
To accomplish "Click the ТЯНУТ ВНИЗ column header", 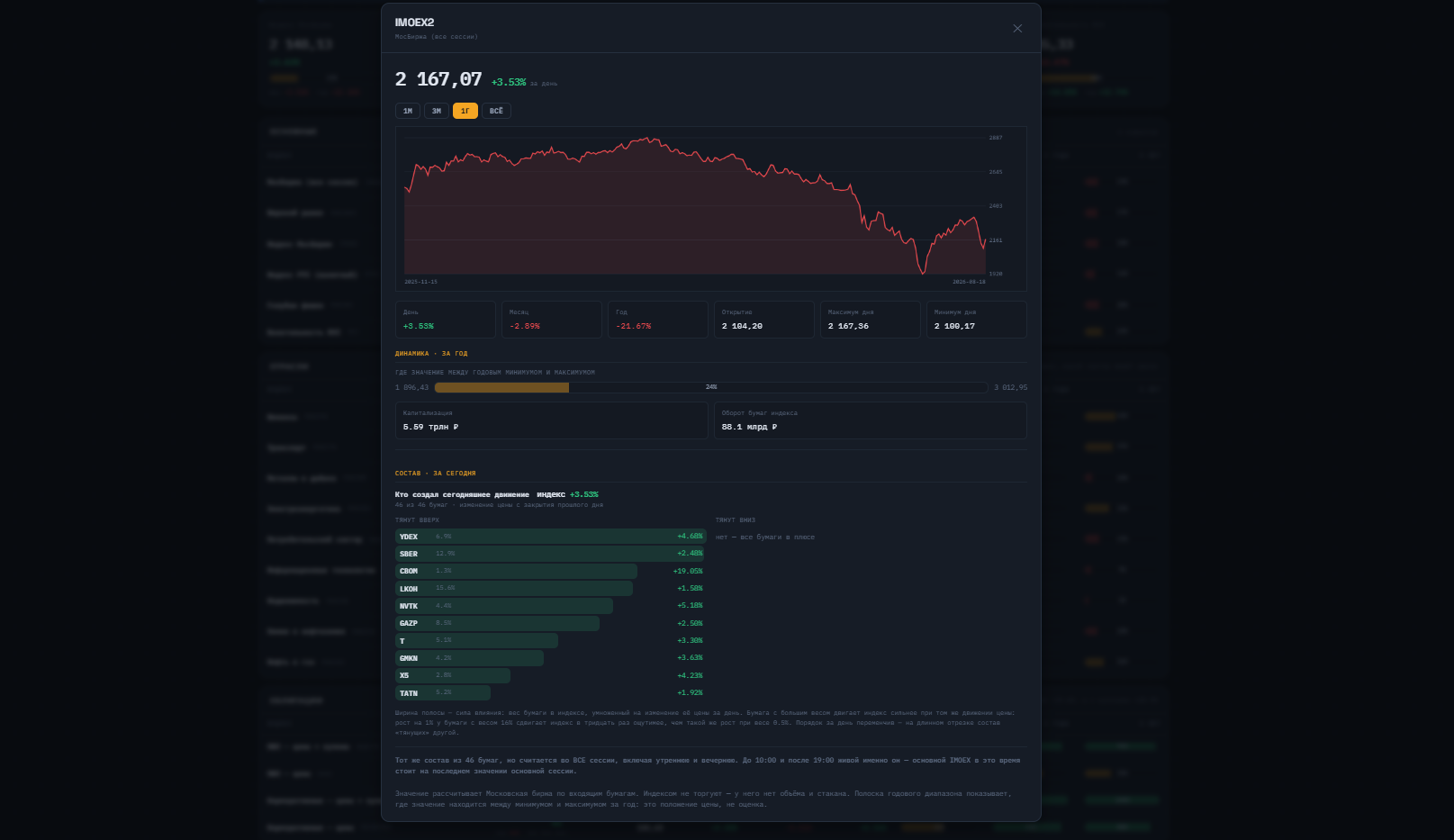I will (736, 520).
